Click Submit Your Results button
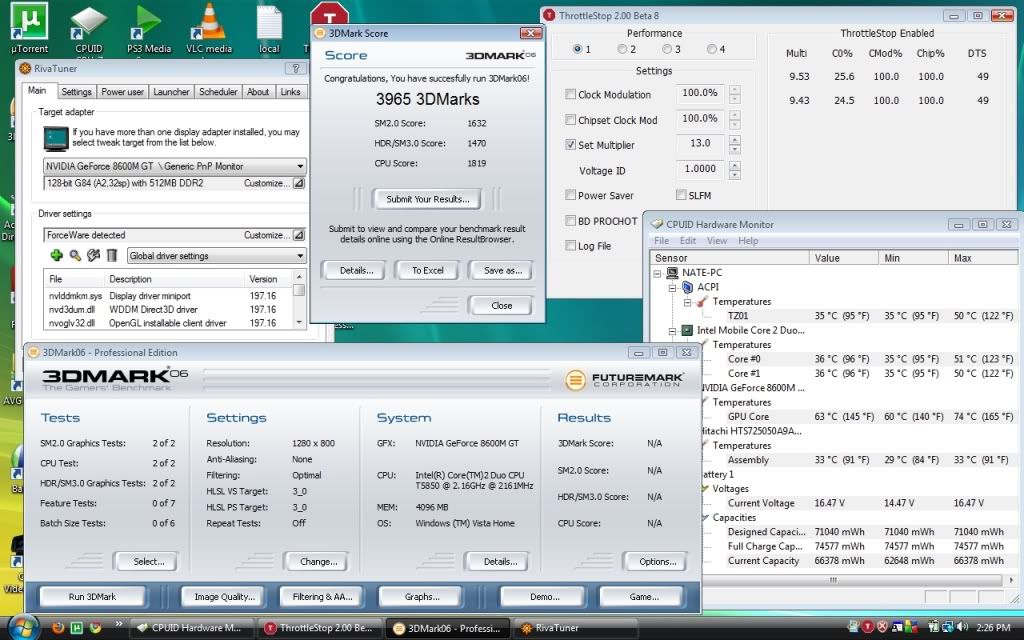 tap(427, 199)
